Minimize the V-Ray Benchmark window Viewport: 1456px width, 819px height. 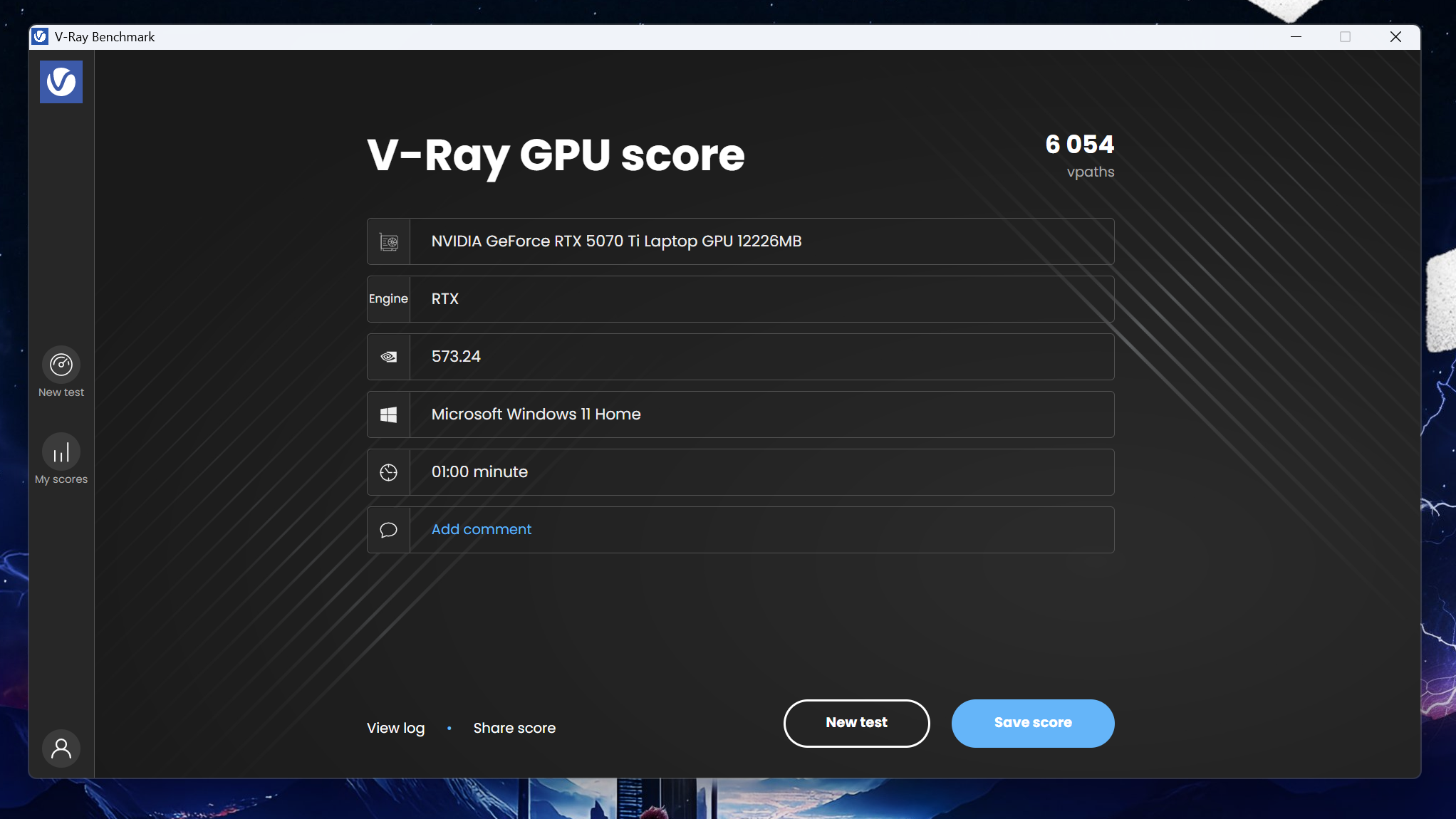point(1296,36)
